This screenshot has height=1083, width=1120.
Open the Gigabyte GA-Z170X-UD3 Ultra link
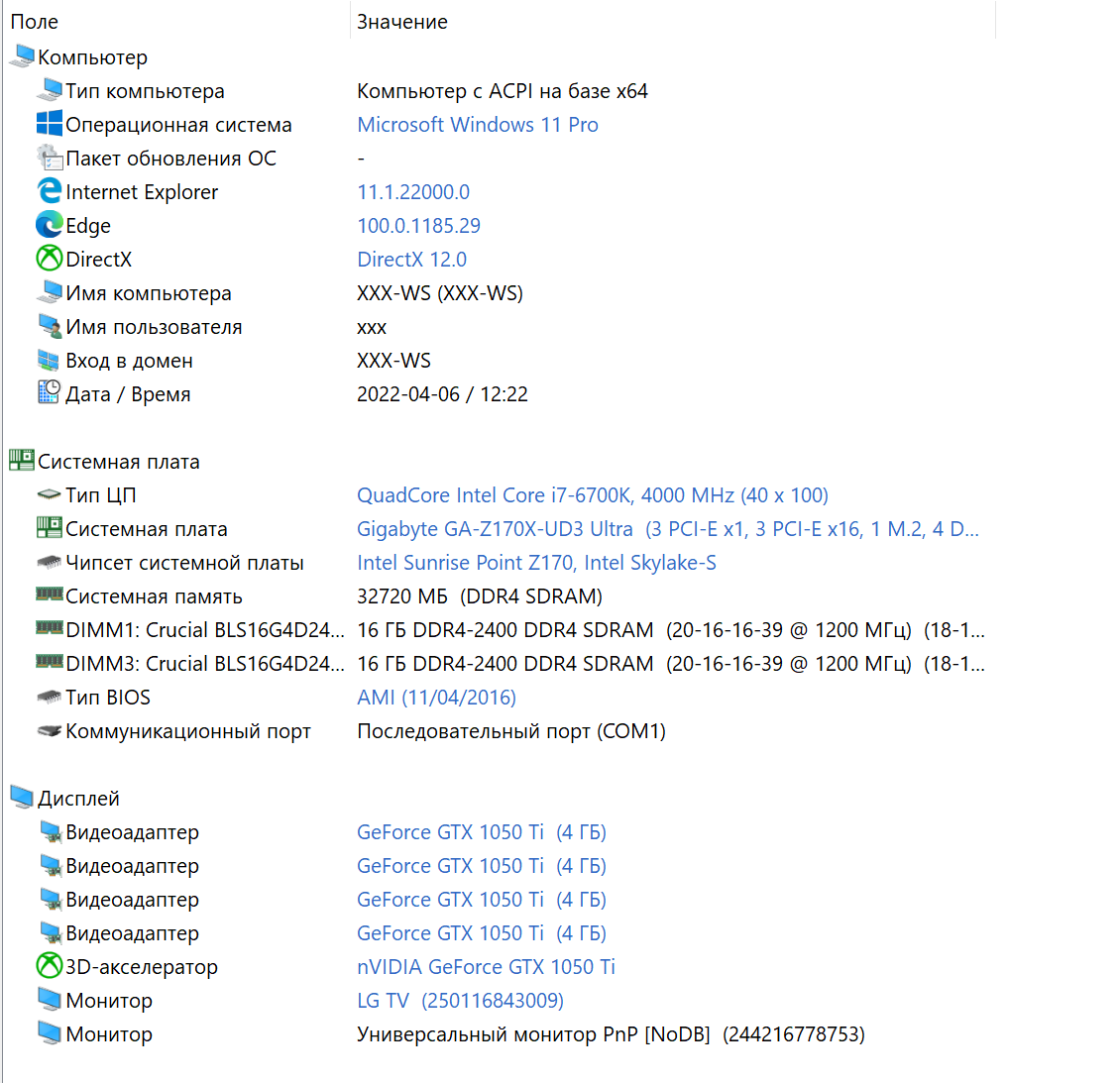coord(668,529)
